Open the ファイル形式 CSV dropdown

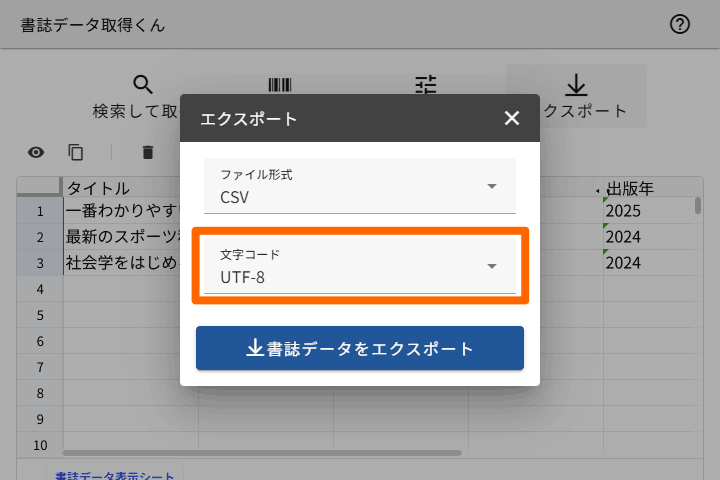360,186
